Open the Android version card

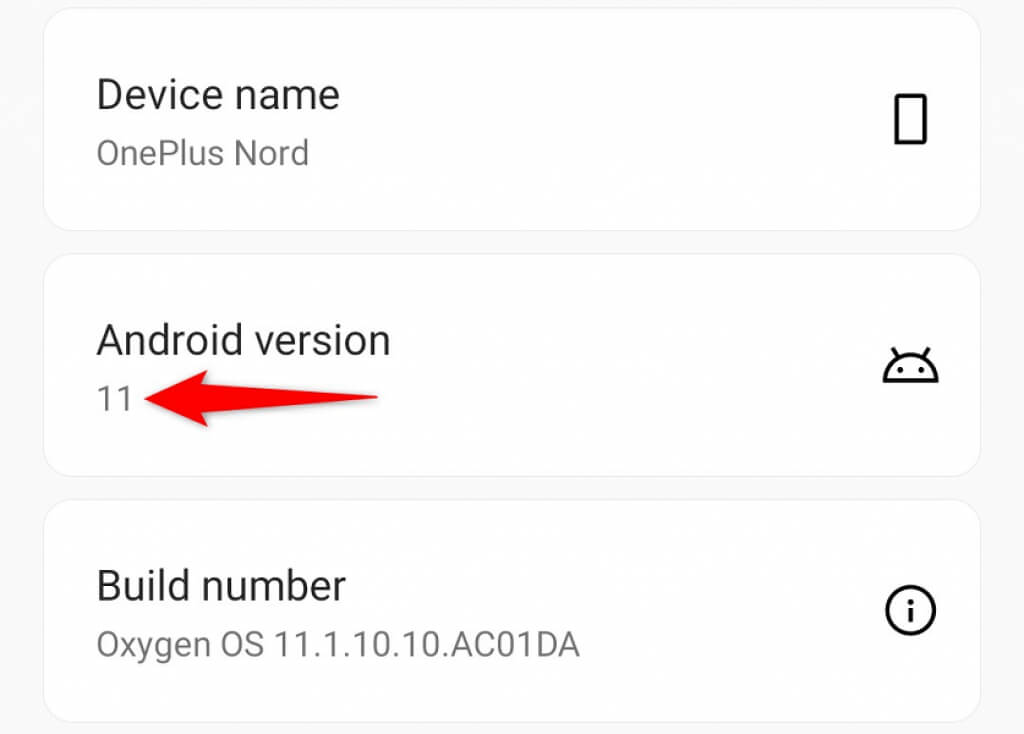(x=512, y=365)
